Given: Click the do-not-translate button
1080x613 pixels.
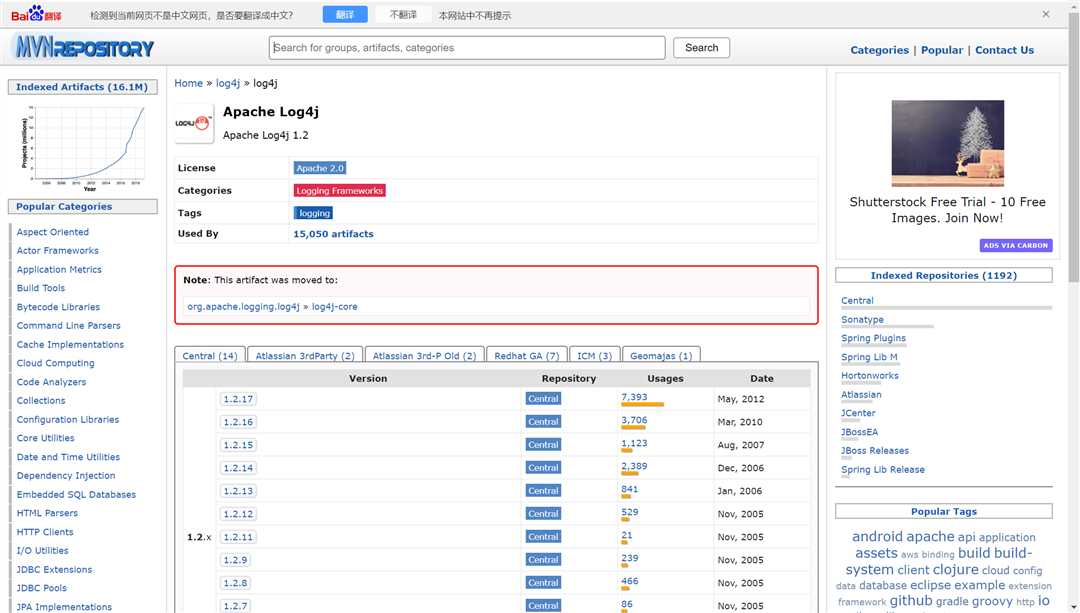Looking at the screenshot, I should [x=403, y=14].
